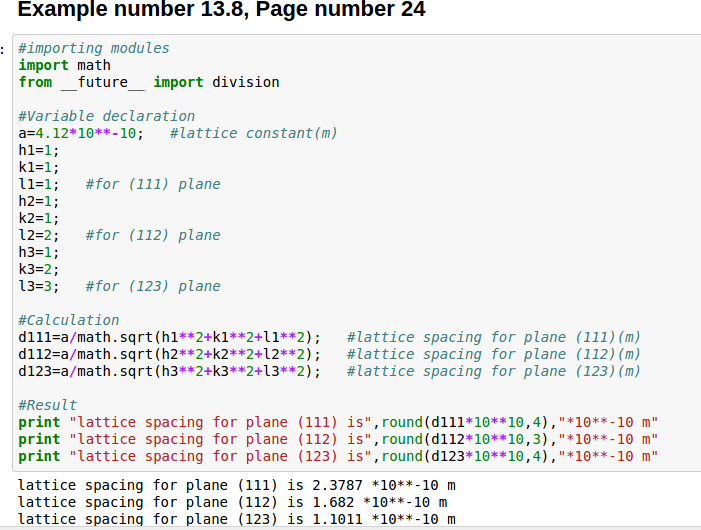The width and height of the screenshot is (701, 530).
Task: Click the '#for (111) plane' comment
Action: pyautogui.click(x=153, y=184)
